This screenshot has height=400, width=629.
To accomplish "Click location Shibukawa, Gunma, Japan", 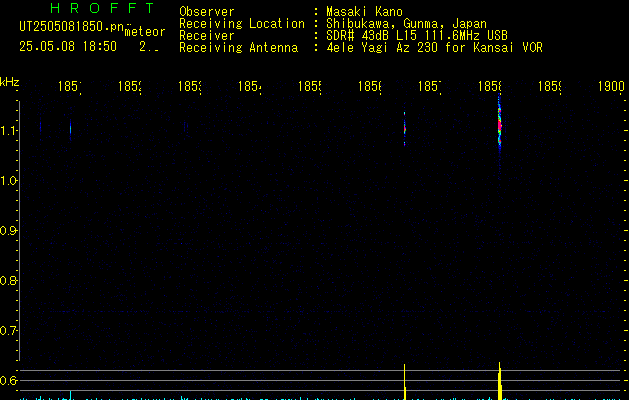I will 406,24.
